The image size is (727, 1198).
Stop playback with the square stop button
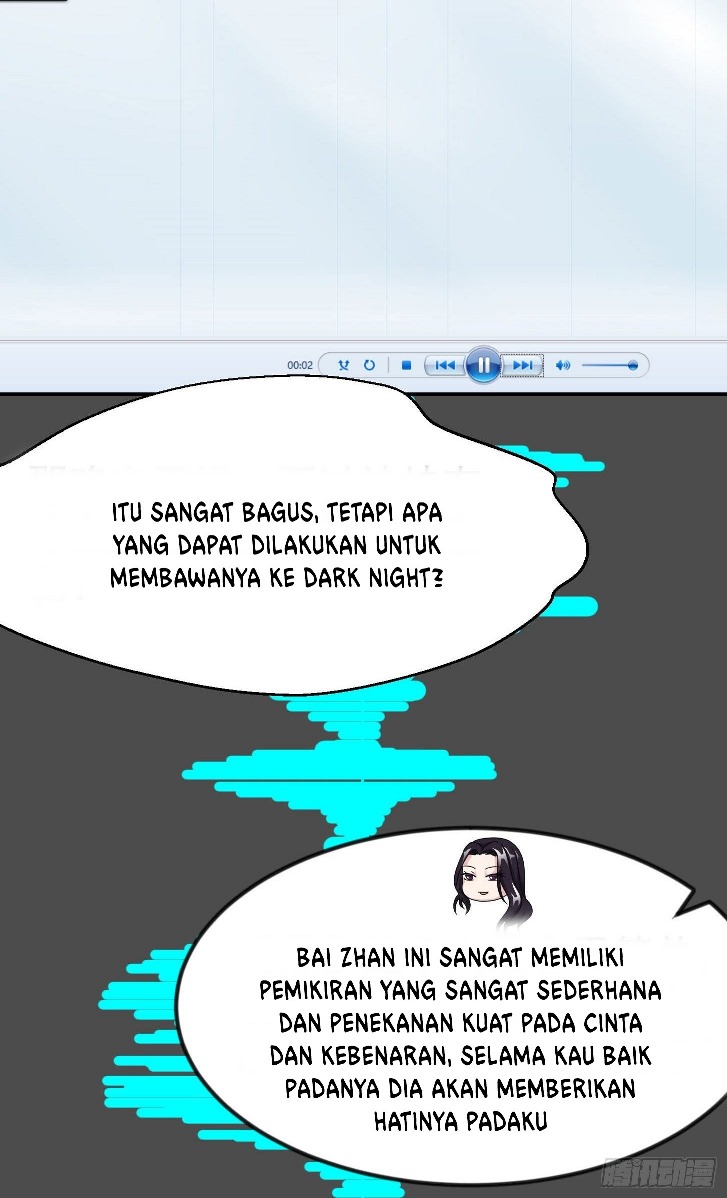(406, 366)
